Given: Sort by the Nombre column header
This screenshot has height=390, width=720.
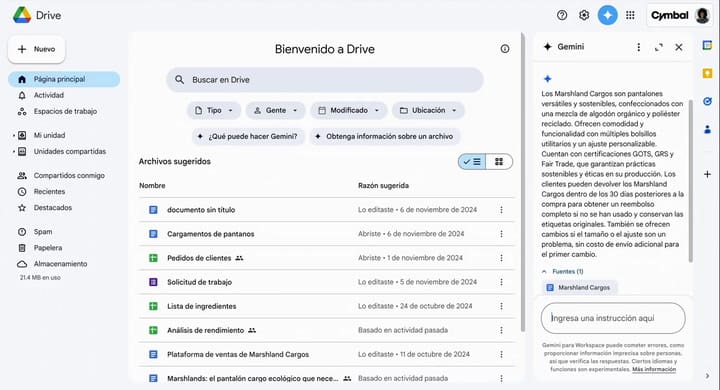Looking at the screenshot, I should (152, 186).
